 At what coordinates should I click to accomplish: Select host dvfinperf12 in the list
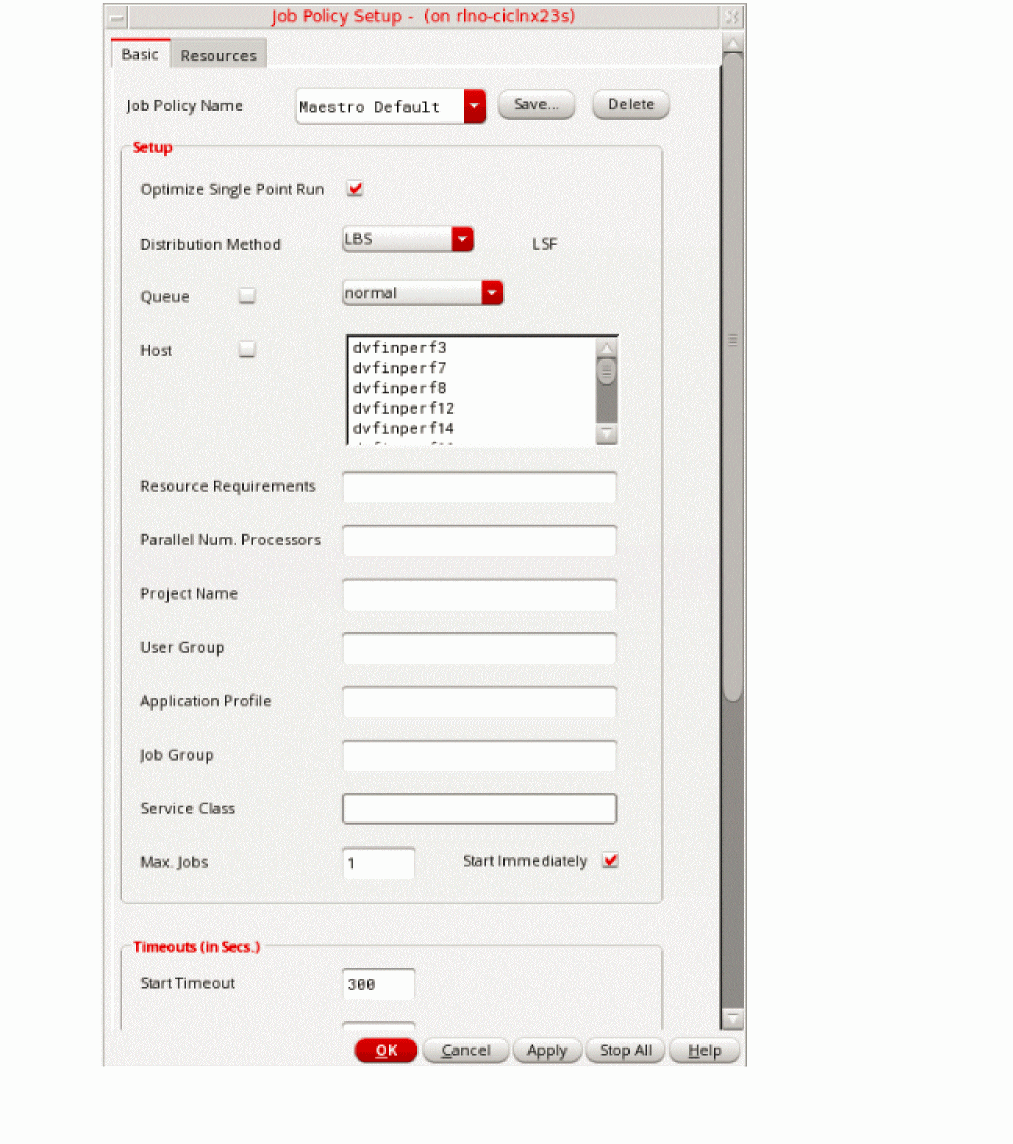tap(403, 408)
